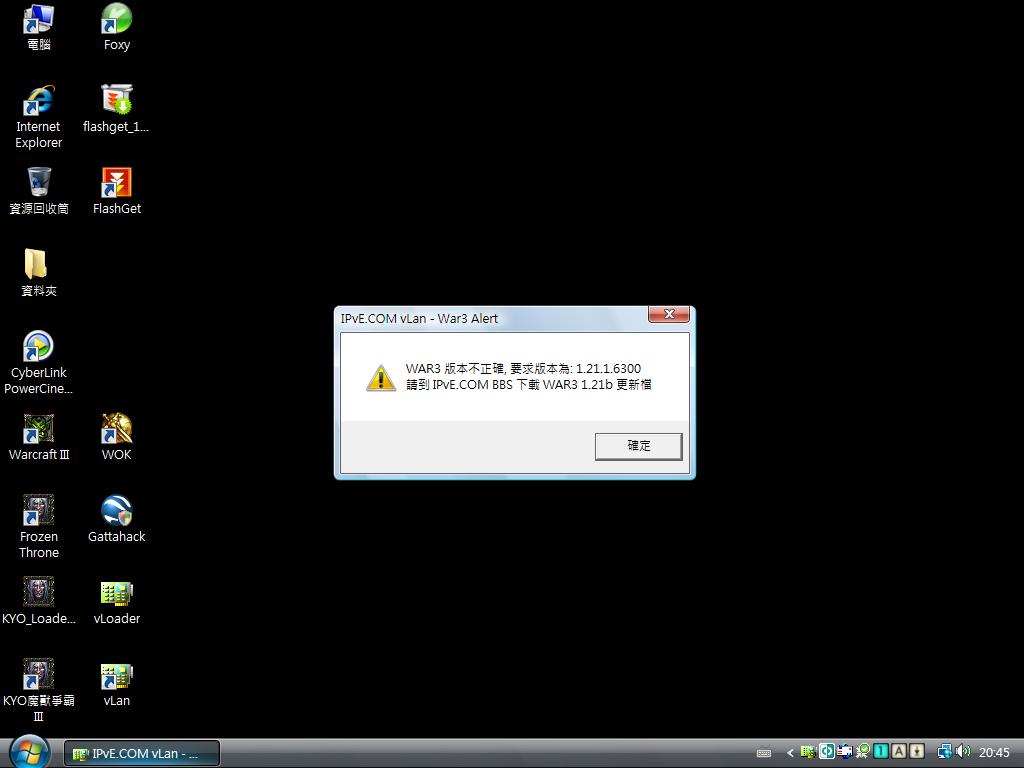Click the yellow warning triangle icon

[381, 379]
